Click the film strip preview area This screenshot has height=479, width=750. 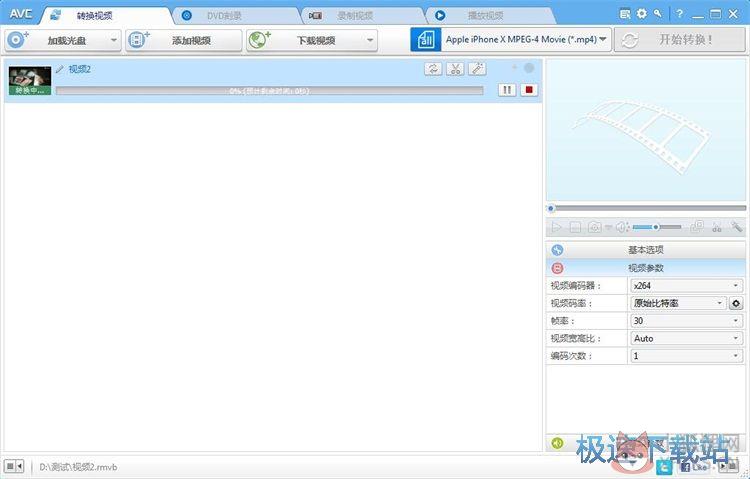pos(646,130)
